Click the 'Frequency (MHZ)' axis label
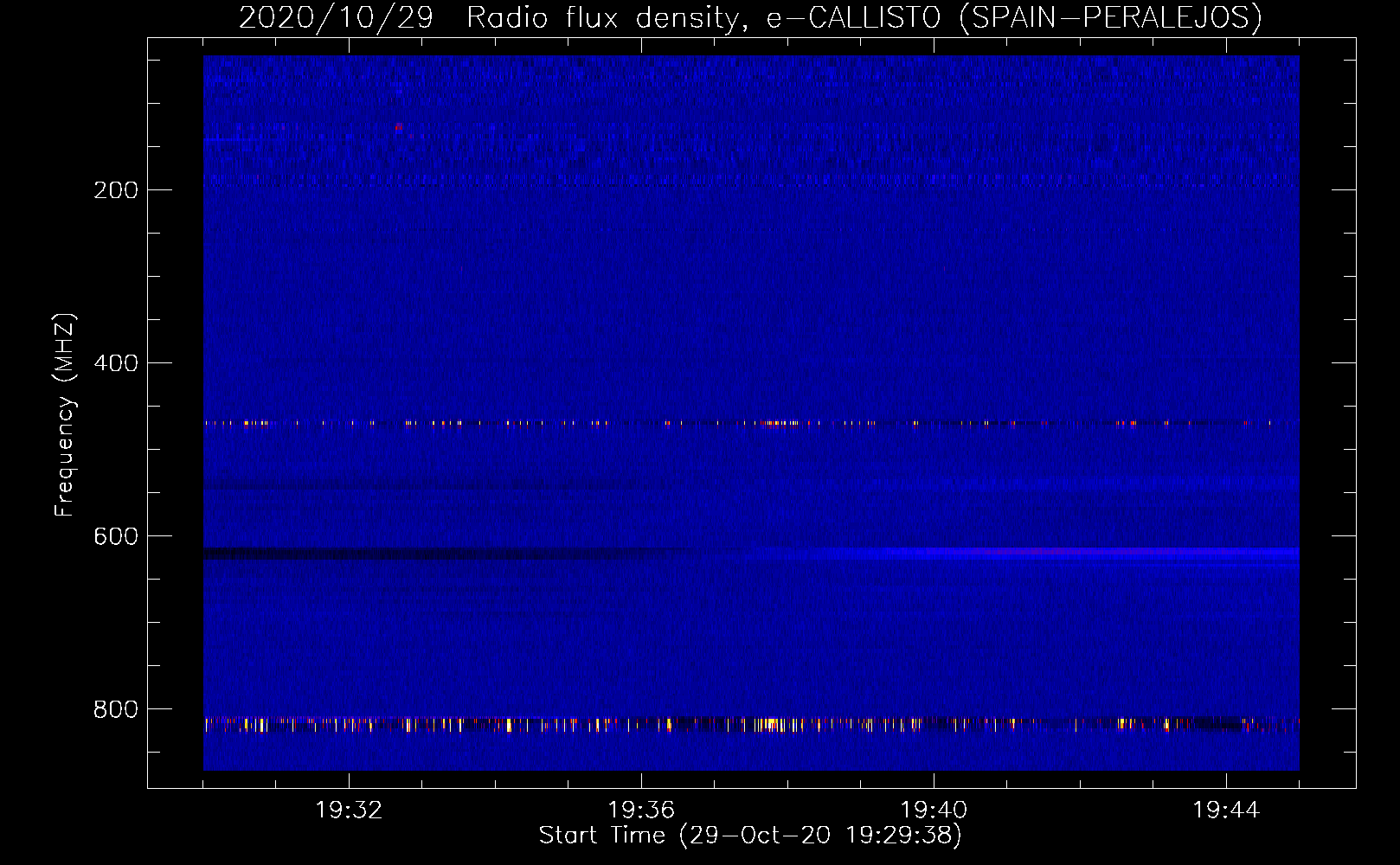Screen dimensions: 1400x865 pyautogui.click(x=65, y=415)
